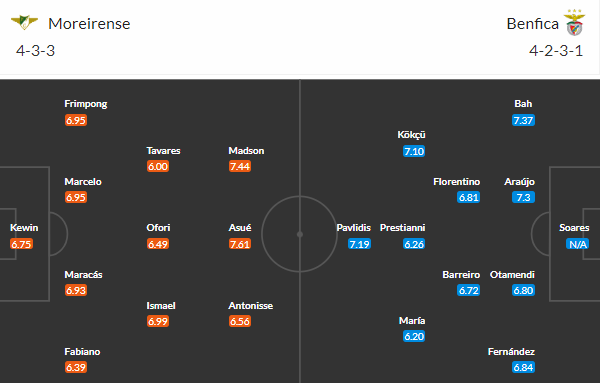Select Fabiano's 6.39 rating badge
This screenshot has height=383, width=600.
[x=76, y=367]
